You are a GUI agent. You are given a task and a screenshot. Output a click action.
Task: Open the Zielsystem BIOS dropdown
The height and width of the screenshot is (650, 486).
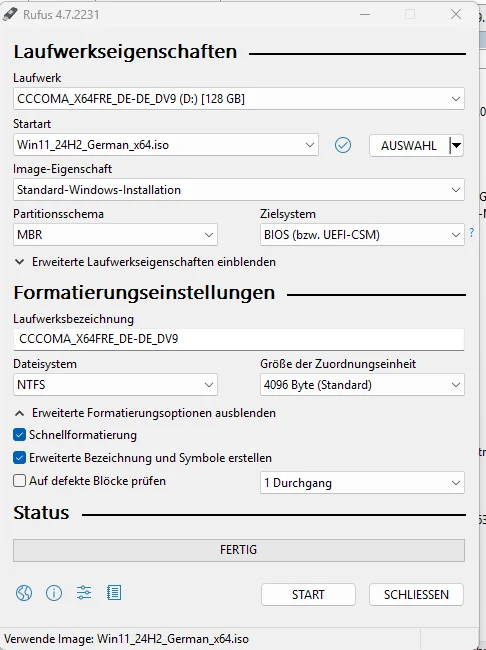pos(362,235)
